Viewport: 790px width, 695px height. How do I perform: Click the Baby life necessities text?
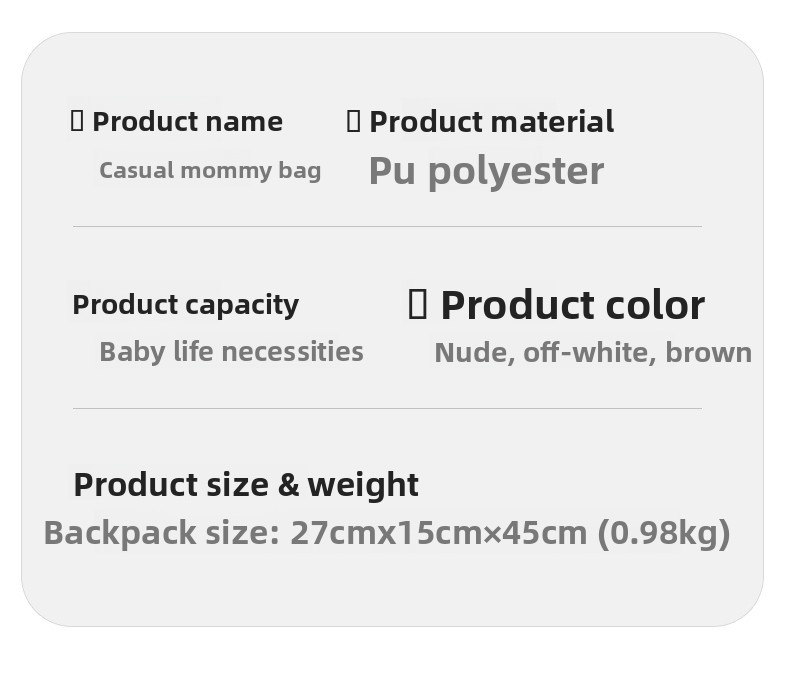pyautogui.click(x=231, y=352)
